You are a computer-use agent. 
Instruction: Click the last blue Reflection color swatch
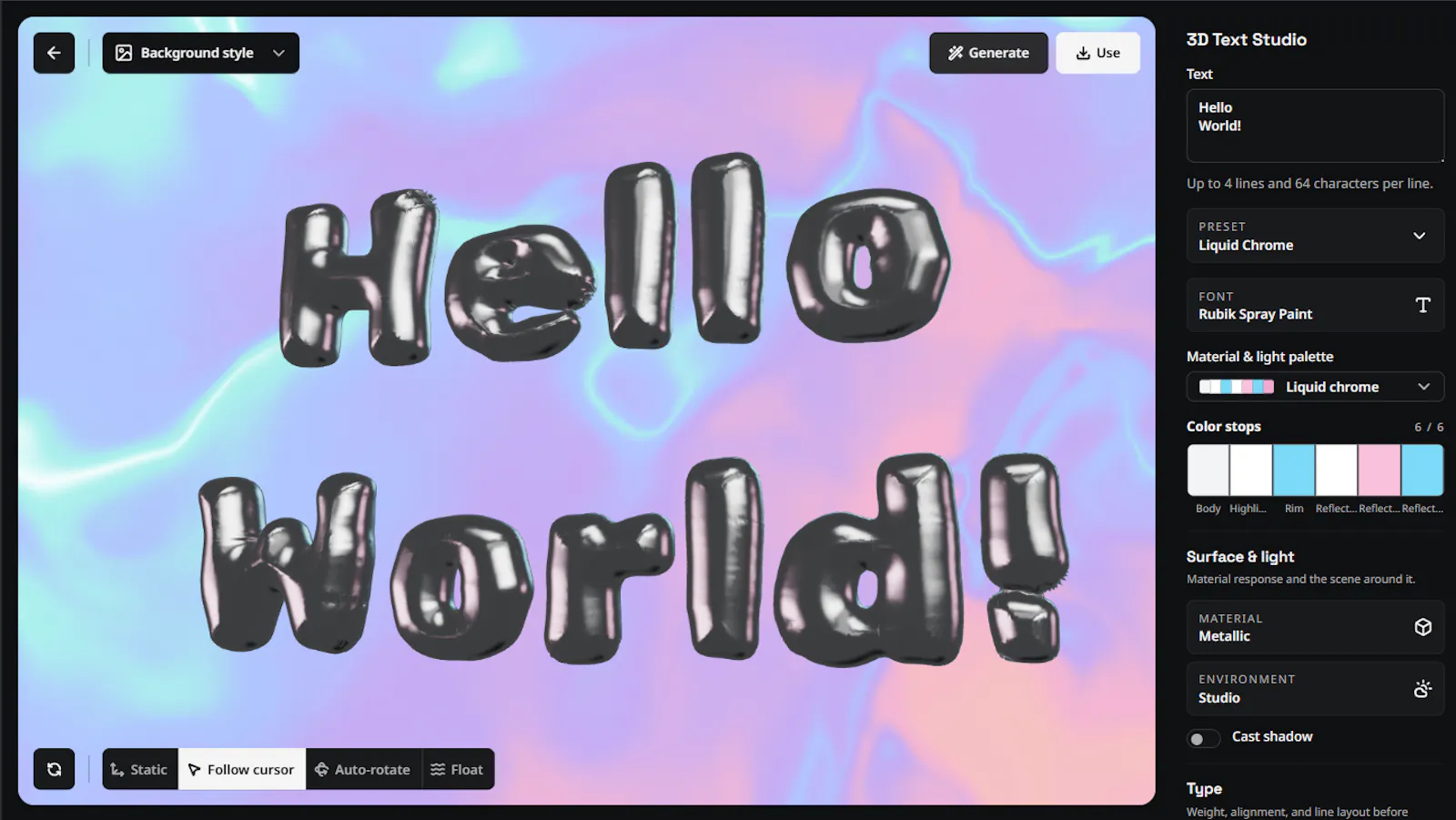[1422, 470]
